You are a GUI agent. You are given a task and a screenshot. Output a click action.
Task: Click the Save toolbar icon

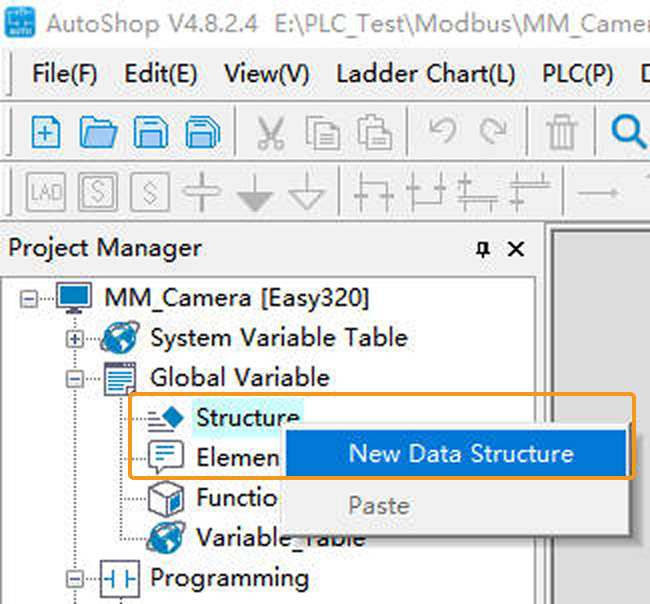pyautogui.click(x=151, y=131)
